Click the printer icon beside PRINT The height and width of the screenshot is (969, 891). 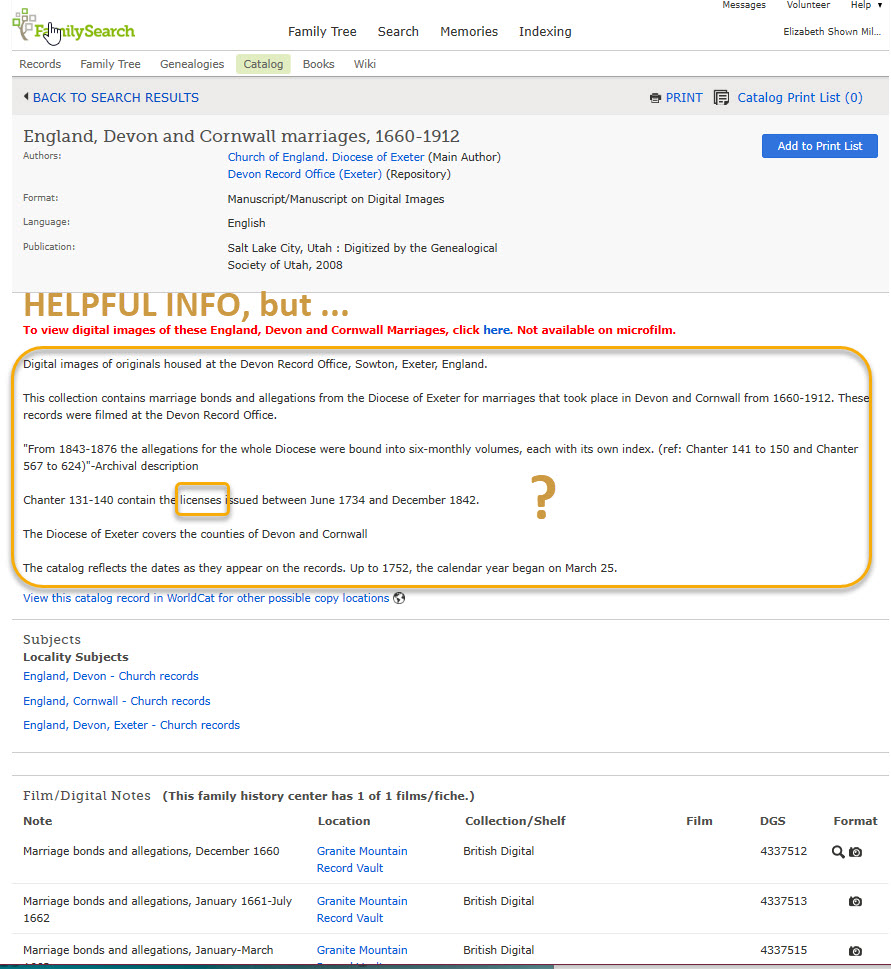[x=655, y=98]
